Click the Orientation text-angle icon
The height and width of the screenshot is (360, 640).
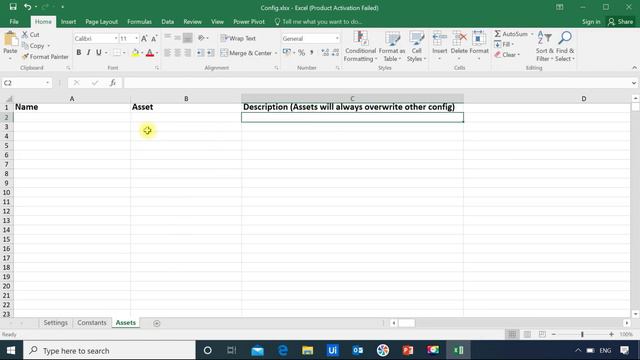pyautogui.click(x=201, y=38)
